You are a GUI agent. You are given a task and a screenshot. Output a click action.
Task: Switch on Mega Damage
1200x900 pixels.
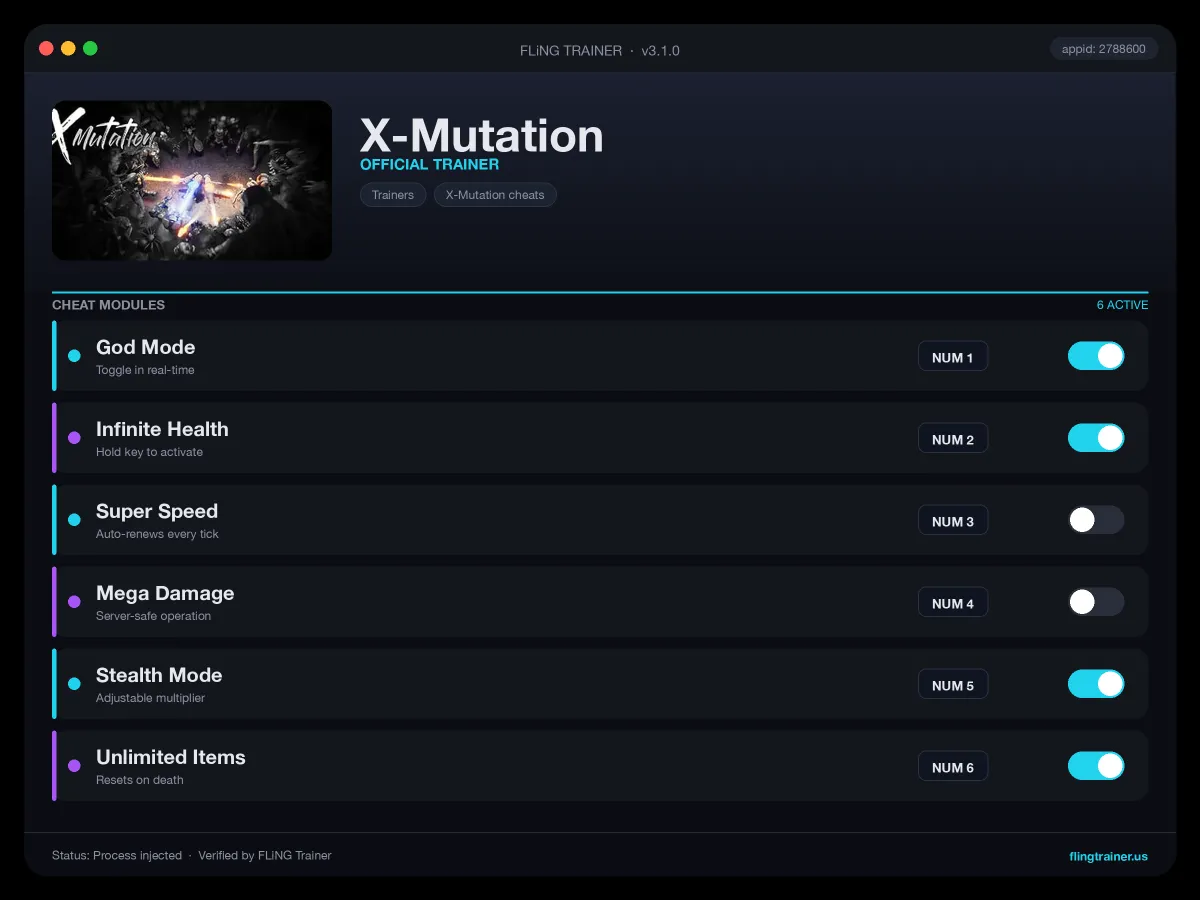(1096, 602)
